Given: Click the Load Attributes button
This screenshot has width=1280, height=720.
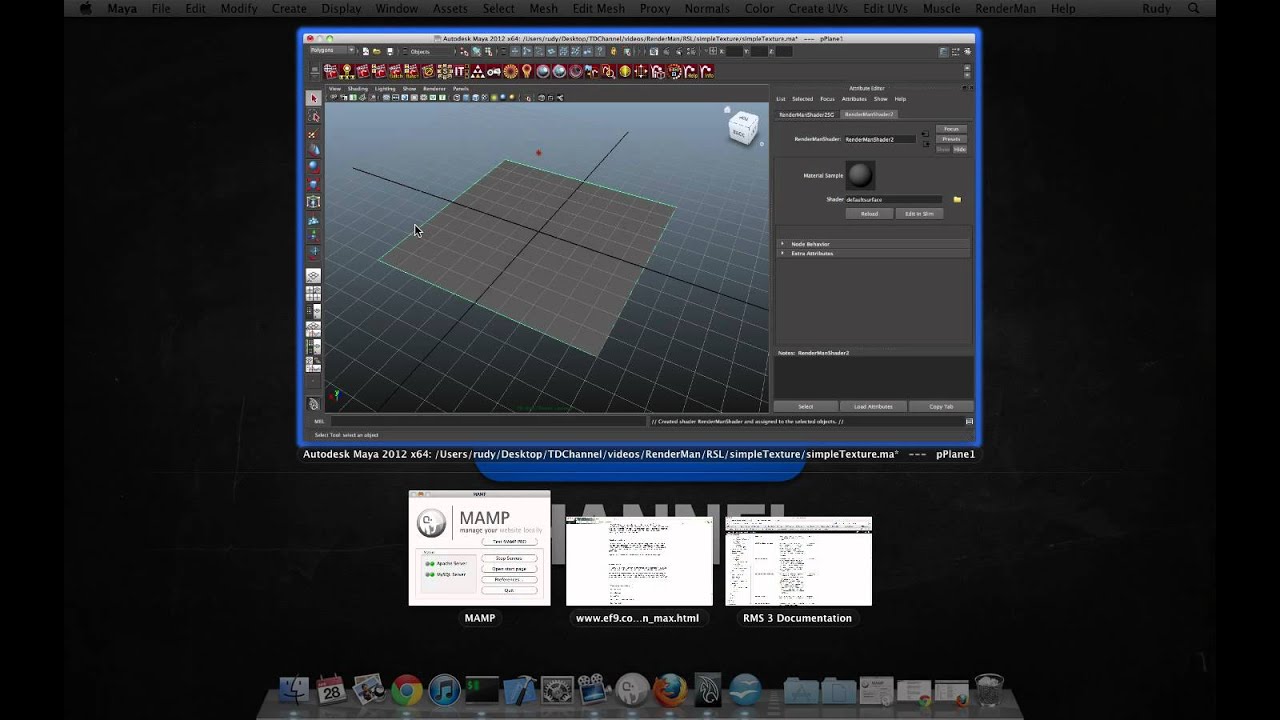Looking at the screenshot, I should 873,407.
